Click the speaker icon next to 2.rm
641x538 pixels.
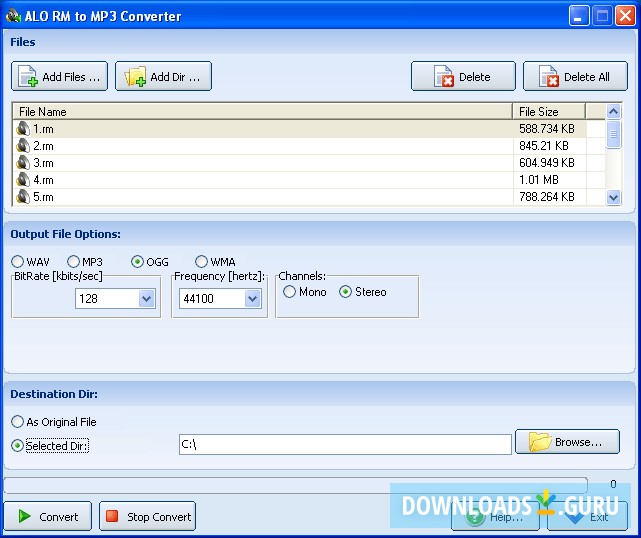(x=23, y=146)
